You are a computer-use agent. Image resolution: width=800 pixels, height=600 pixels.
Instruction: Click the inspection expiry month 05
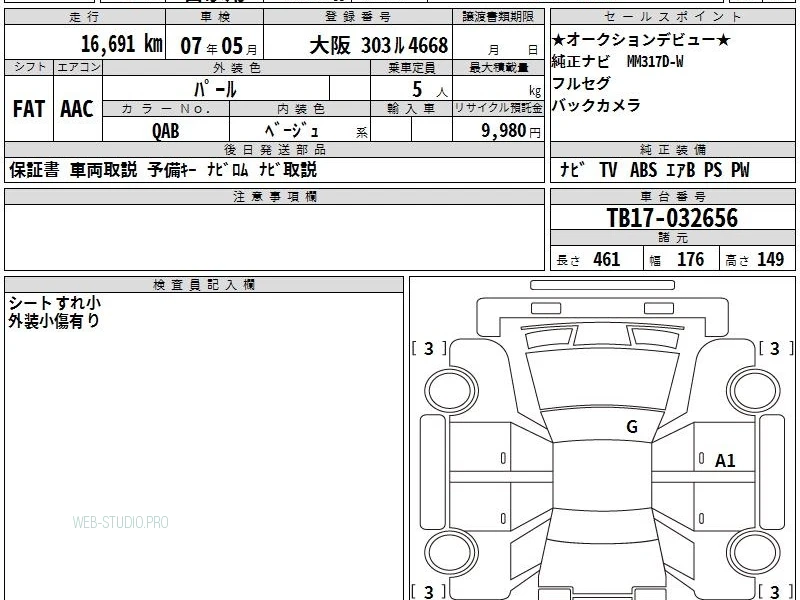[232, 46]
